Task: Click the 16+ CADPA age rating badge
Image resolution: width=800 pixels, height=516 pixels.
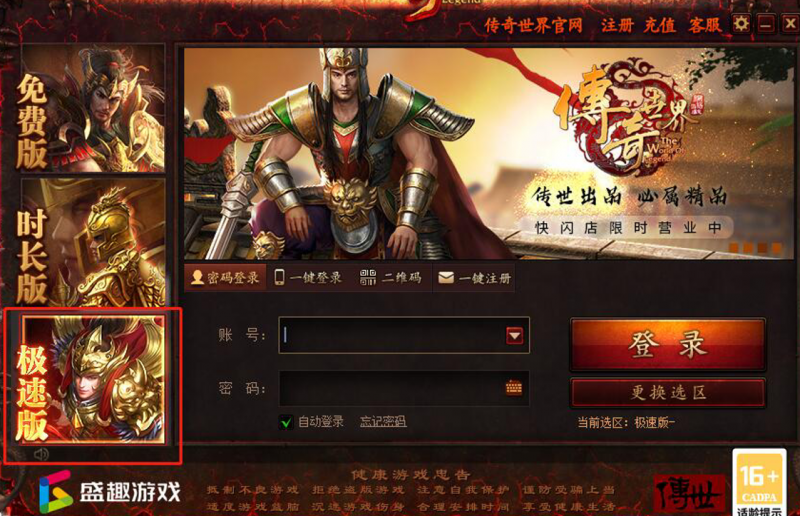Action: click(759, 483)
